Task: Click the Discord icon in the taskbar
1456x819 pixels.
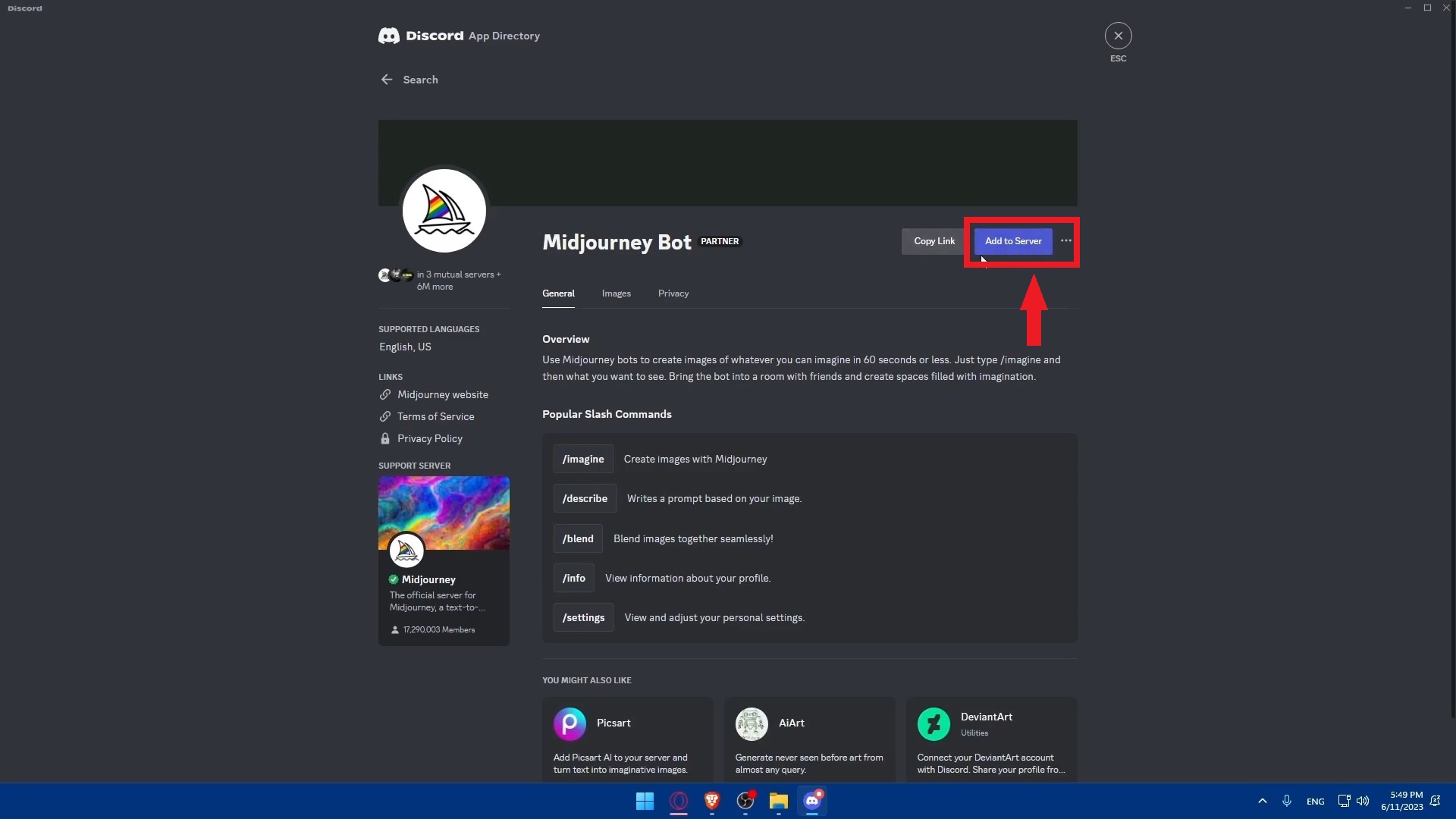Action: point(812,802)
